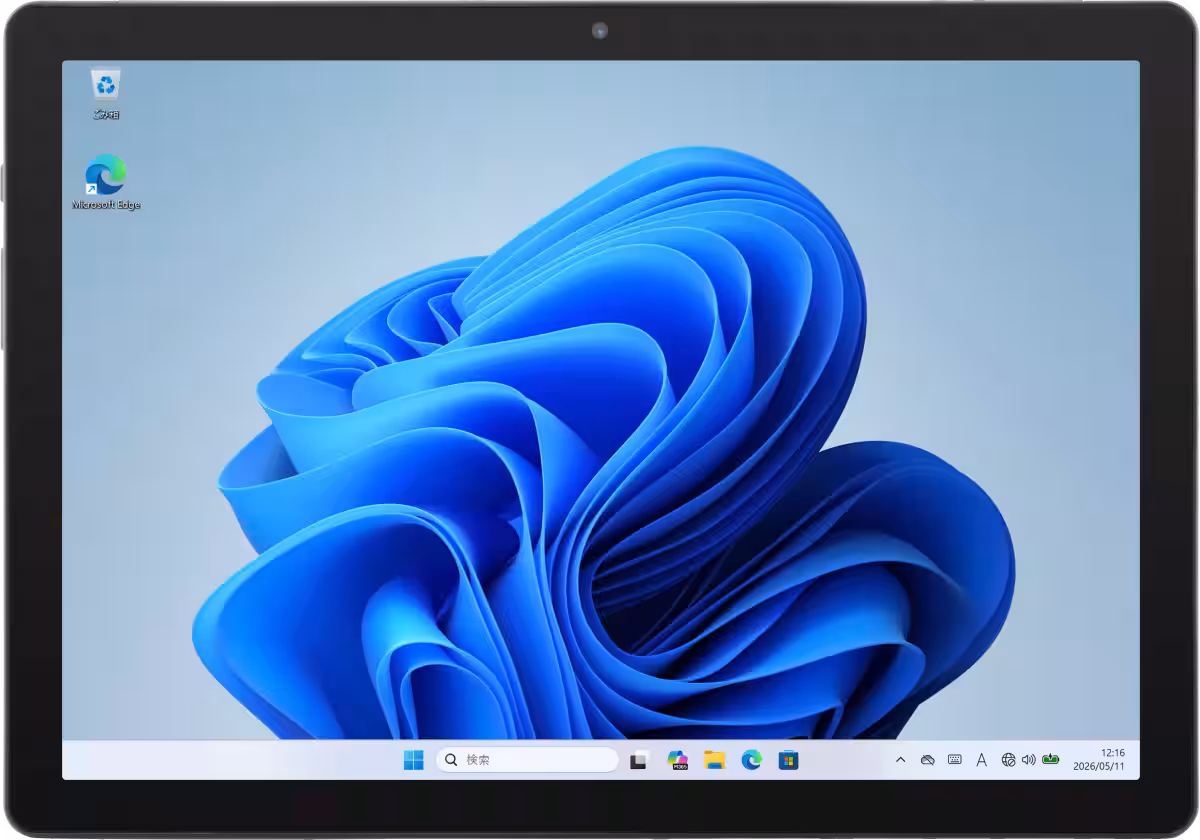
Task: Expand the hidden system tray icons
Action: pos(900,760)
